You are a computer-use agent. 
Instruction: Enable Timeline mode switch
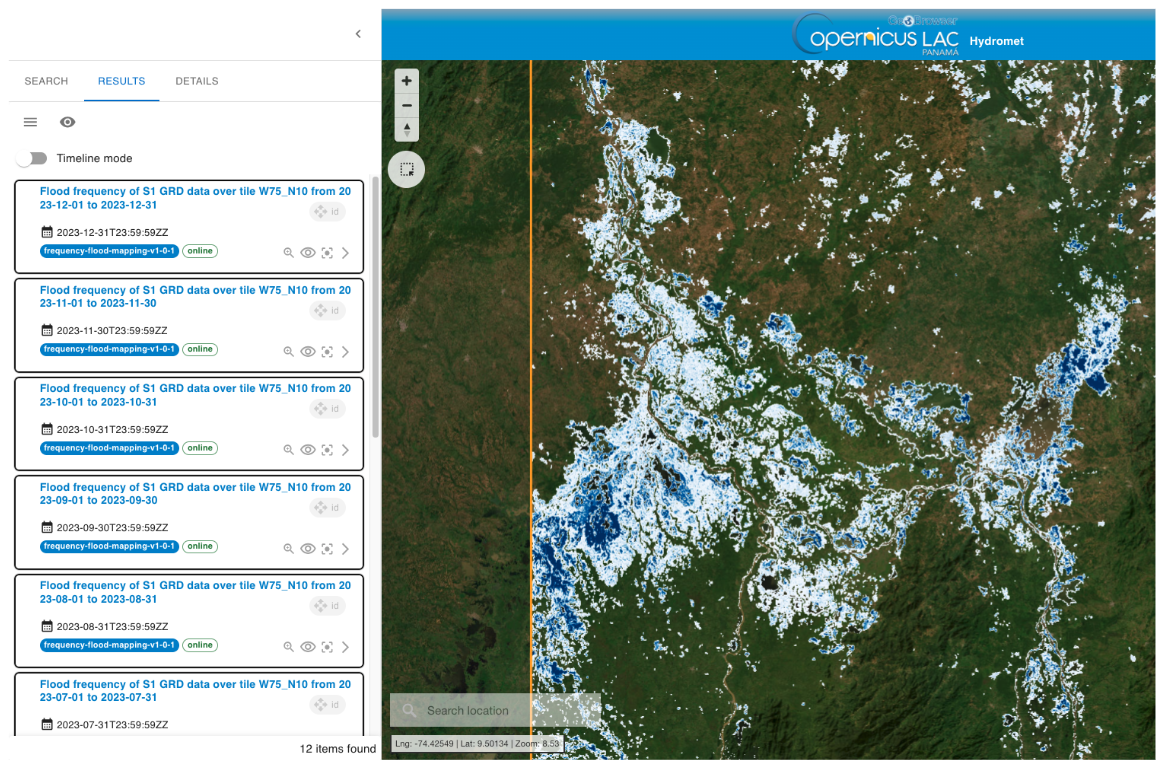32,158
